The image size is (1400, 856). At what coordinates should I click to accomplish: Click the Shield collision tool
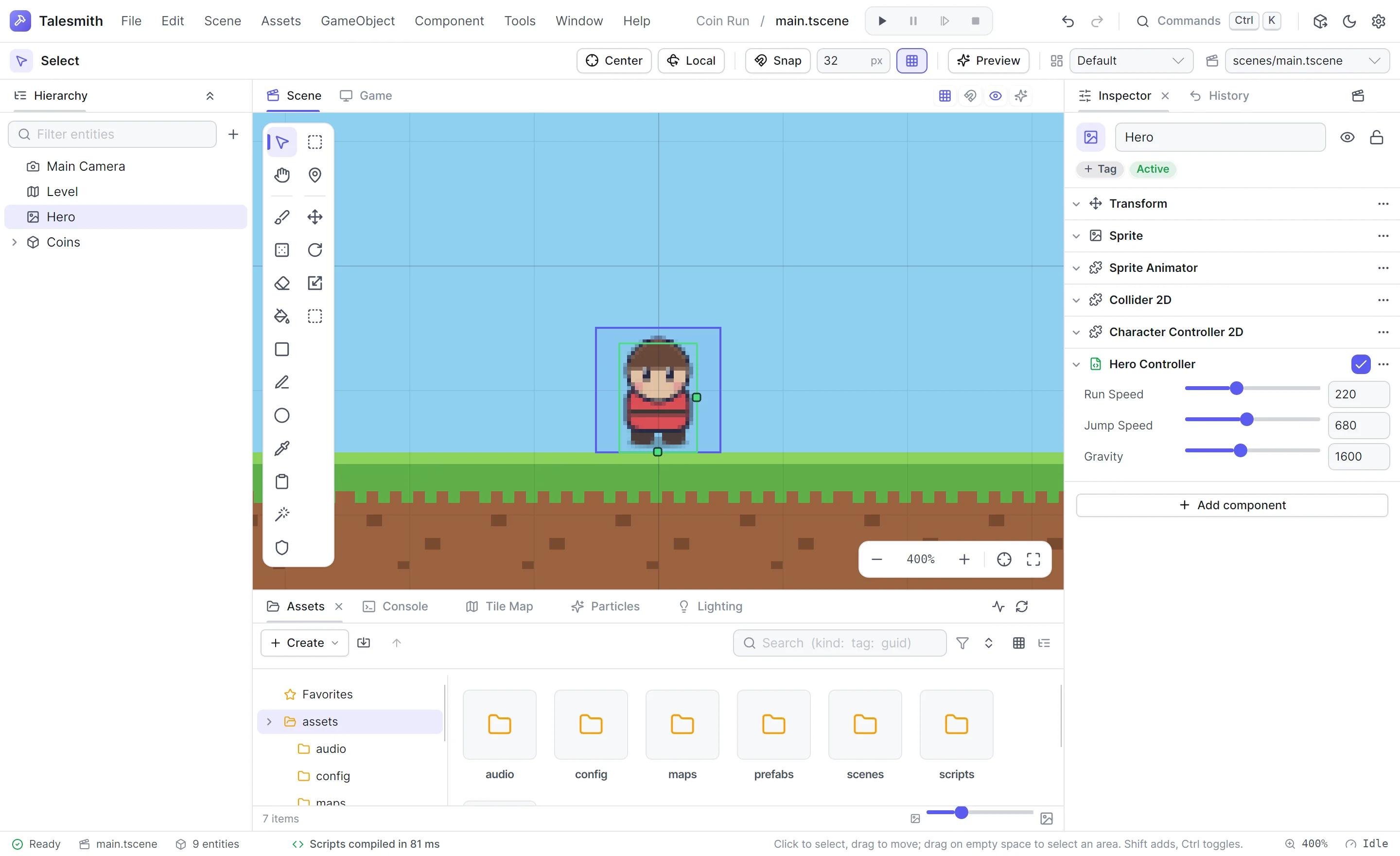pos(282,547)
